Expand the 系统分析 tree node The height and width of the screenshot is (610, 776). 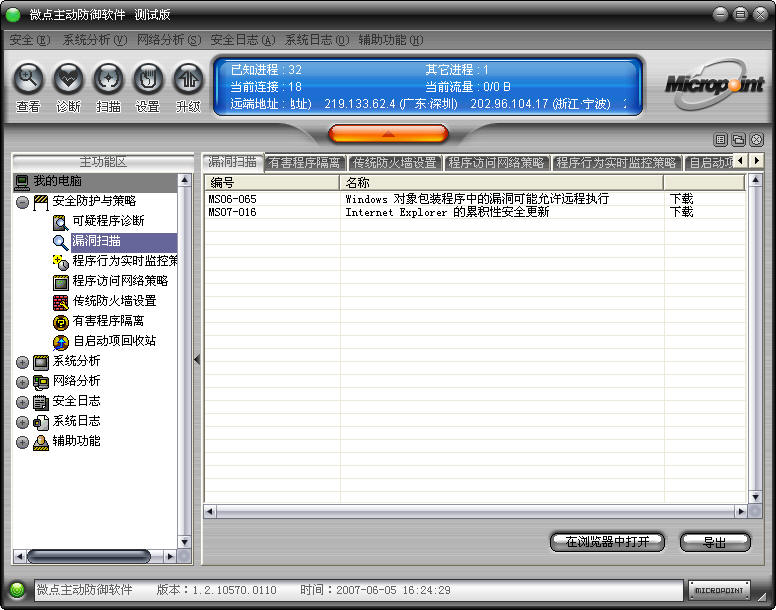point(22,362)
